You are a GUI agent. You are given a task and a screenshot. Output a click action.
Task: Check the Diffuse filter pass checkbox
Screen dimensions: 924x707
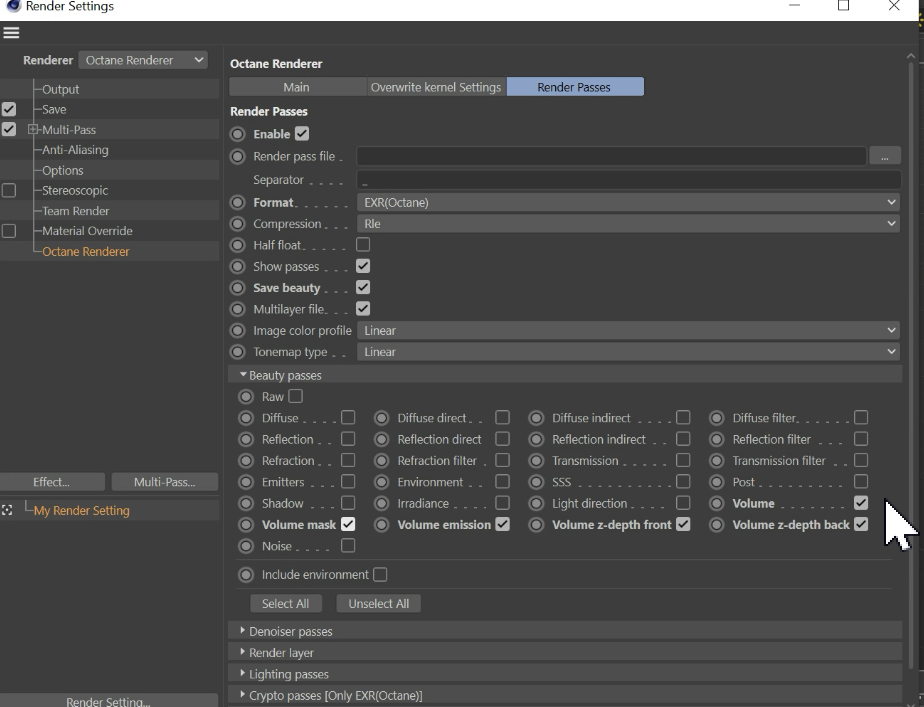tap(861, 418)
